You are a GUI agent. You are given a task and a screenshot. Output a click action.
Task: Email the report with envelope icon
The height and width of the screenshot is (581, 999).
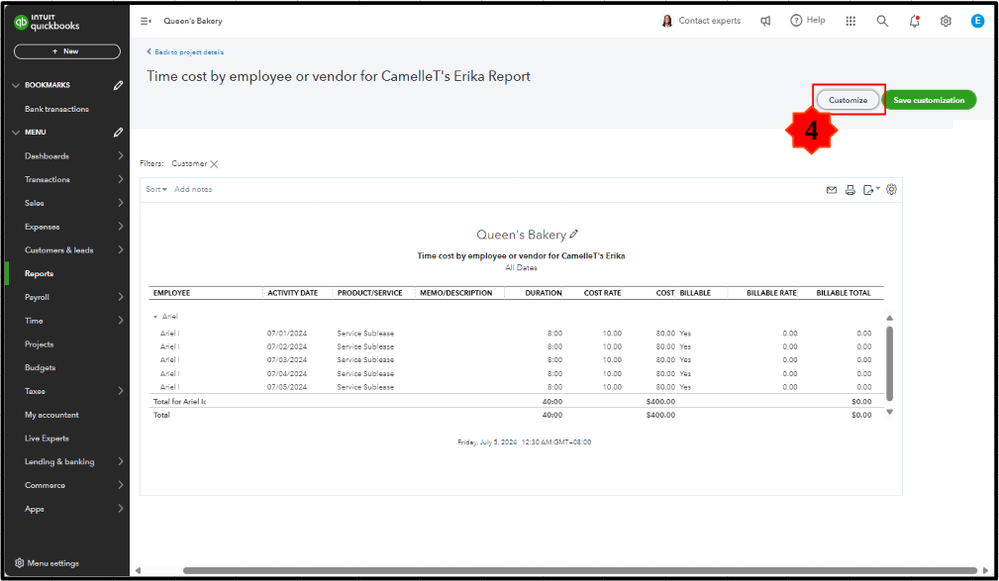[831, 190]
